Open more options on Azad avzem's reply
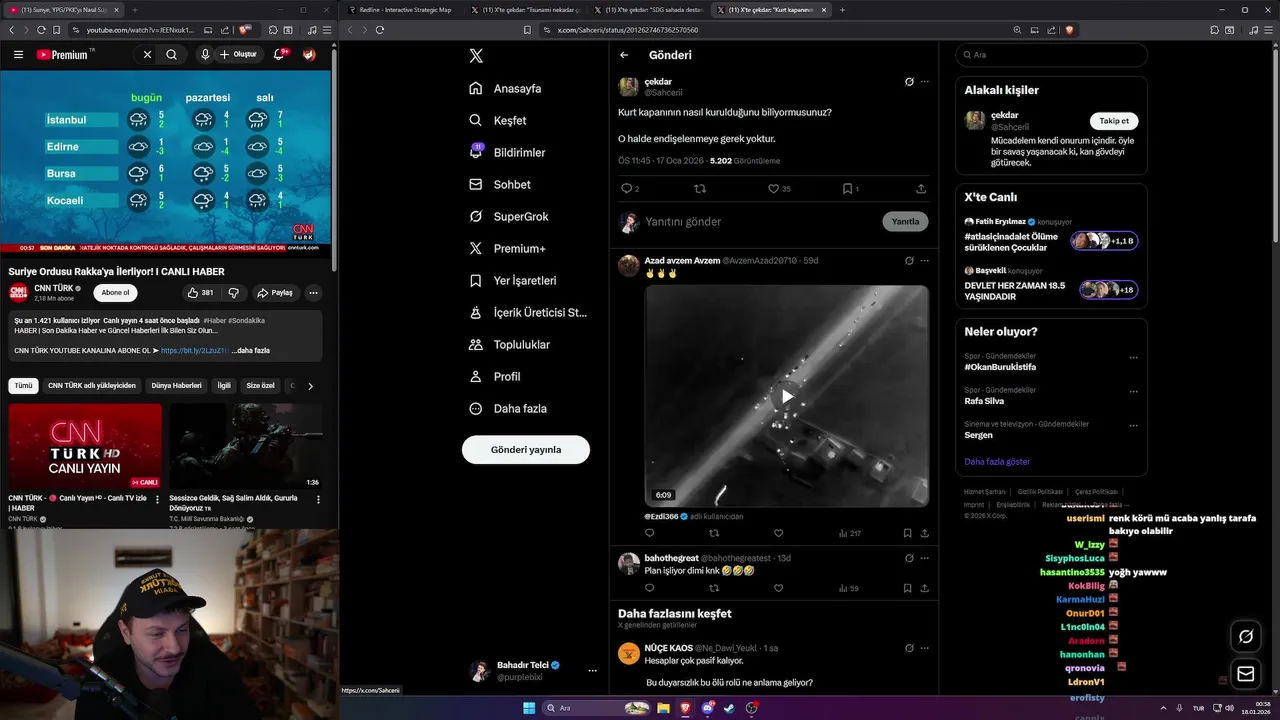1280x720 pixels. coord(925,261)
